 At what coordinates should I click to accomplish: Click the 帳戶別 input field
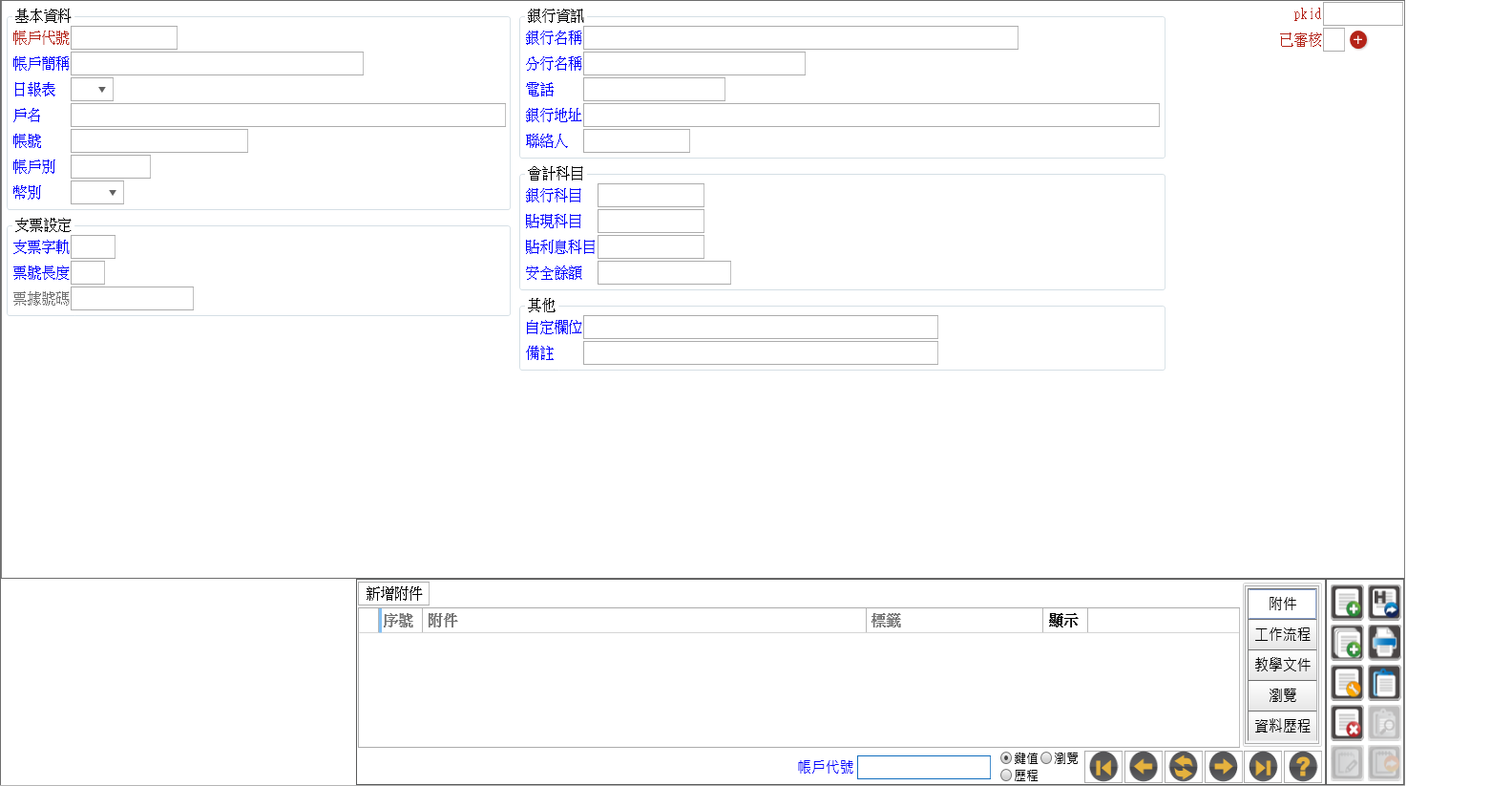tap(111, 167)
